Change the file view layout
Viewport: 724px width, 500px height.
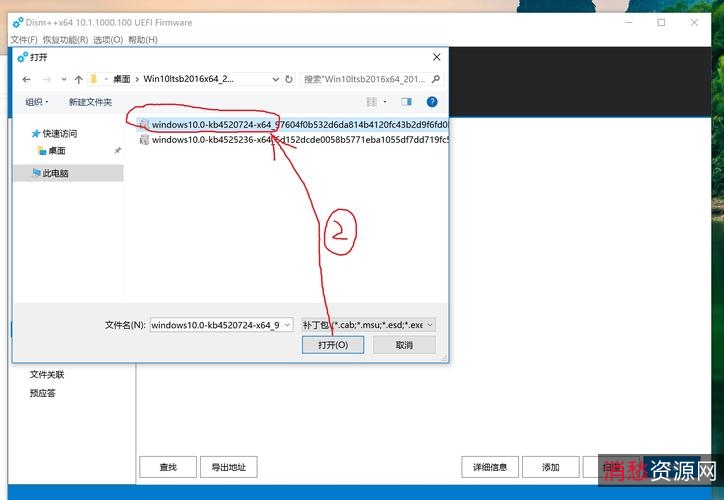point(372,102)
